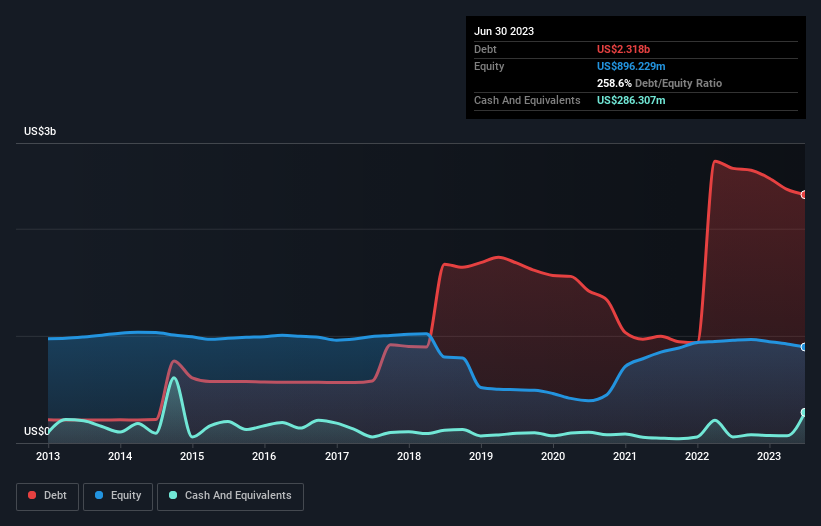This screenshot has width=821, height=526.
Task: Click the 2013 axis label
Action: pos(48,456)
